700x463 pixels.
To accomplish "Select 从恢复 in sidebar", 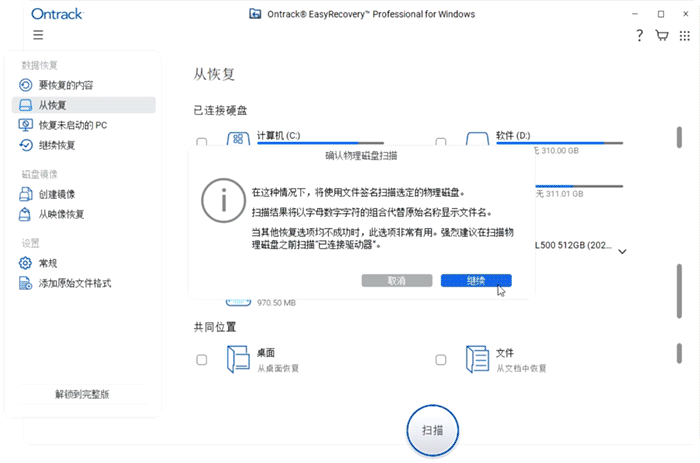I will (x=83, y=105).
